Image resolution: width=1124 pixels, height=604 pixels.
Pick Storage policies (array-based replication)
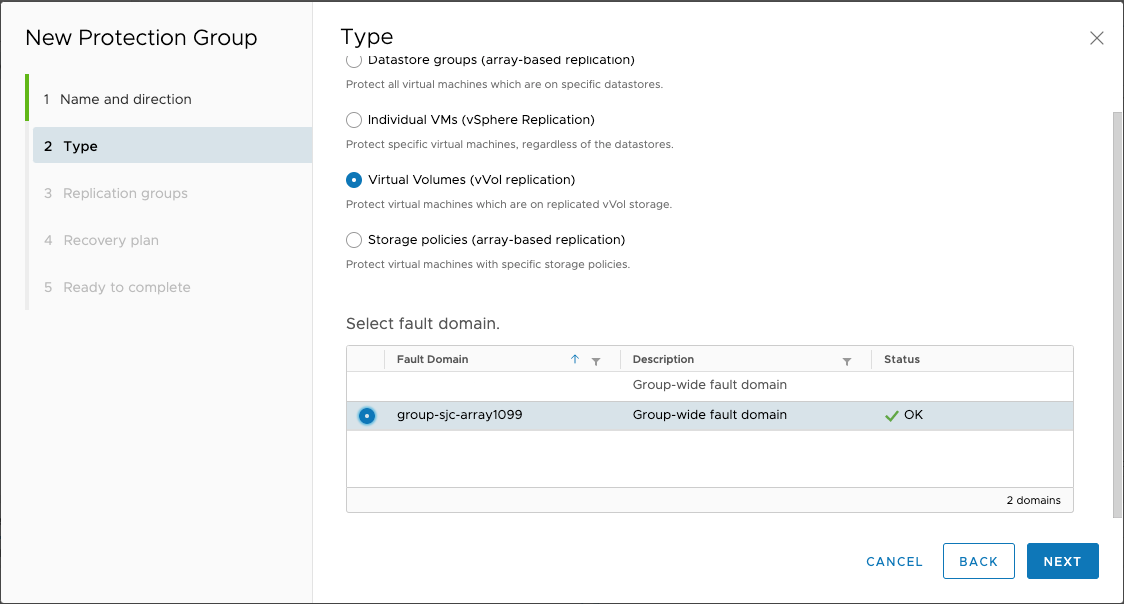(x=354, y=240)
